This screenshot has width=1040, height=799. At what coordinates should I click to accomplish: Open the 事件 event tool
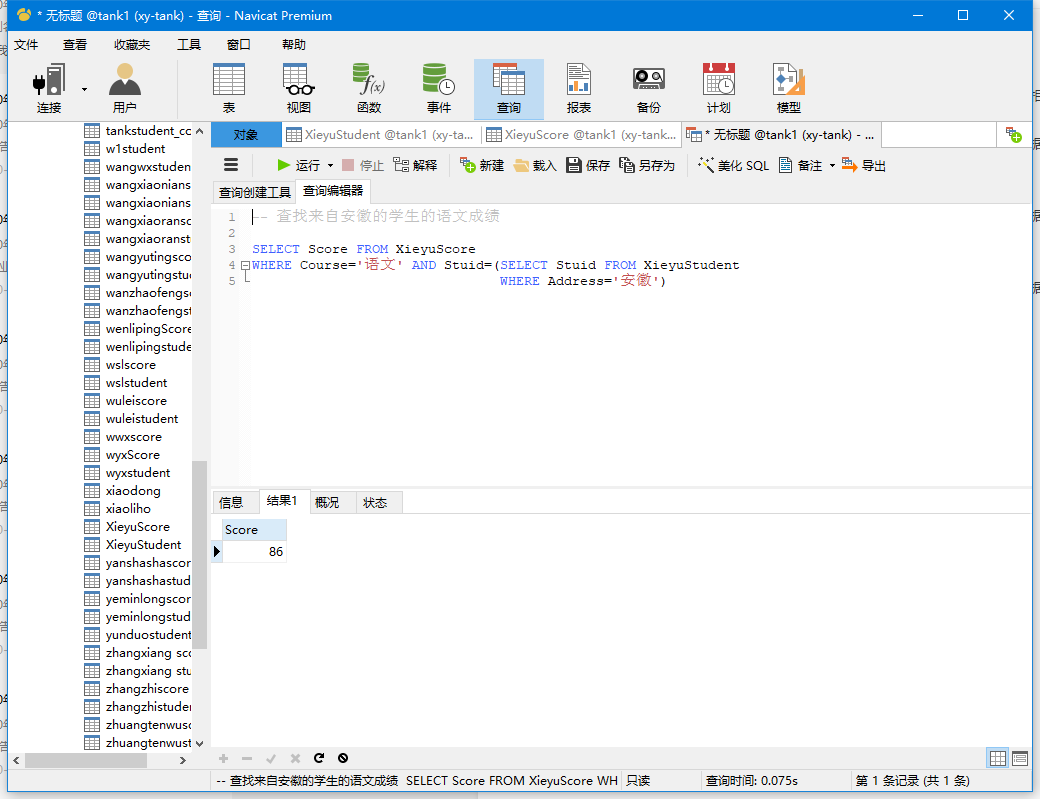point(438,88)
